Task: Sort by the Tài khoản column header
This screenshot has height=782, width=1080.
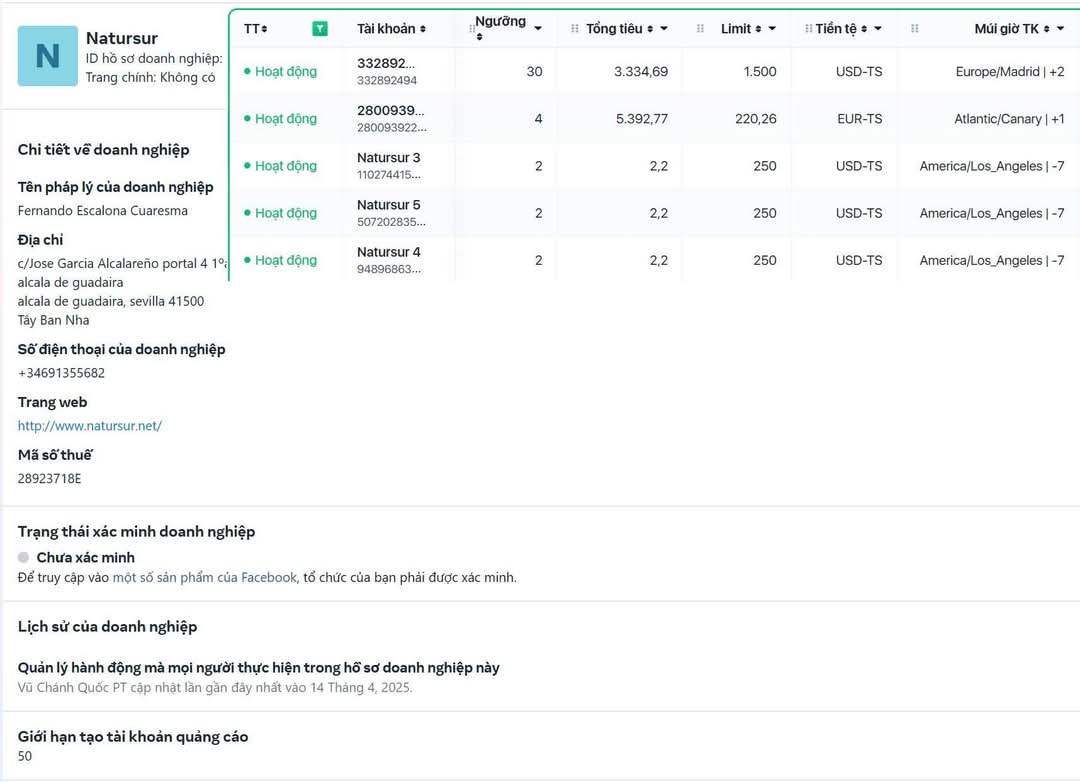Action: (x=391, y=28)
